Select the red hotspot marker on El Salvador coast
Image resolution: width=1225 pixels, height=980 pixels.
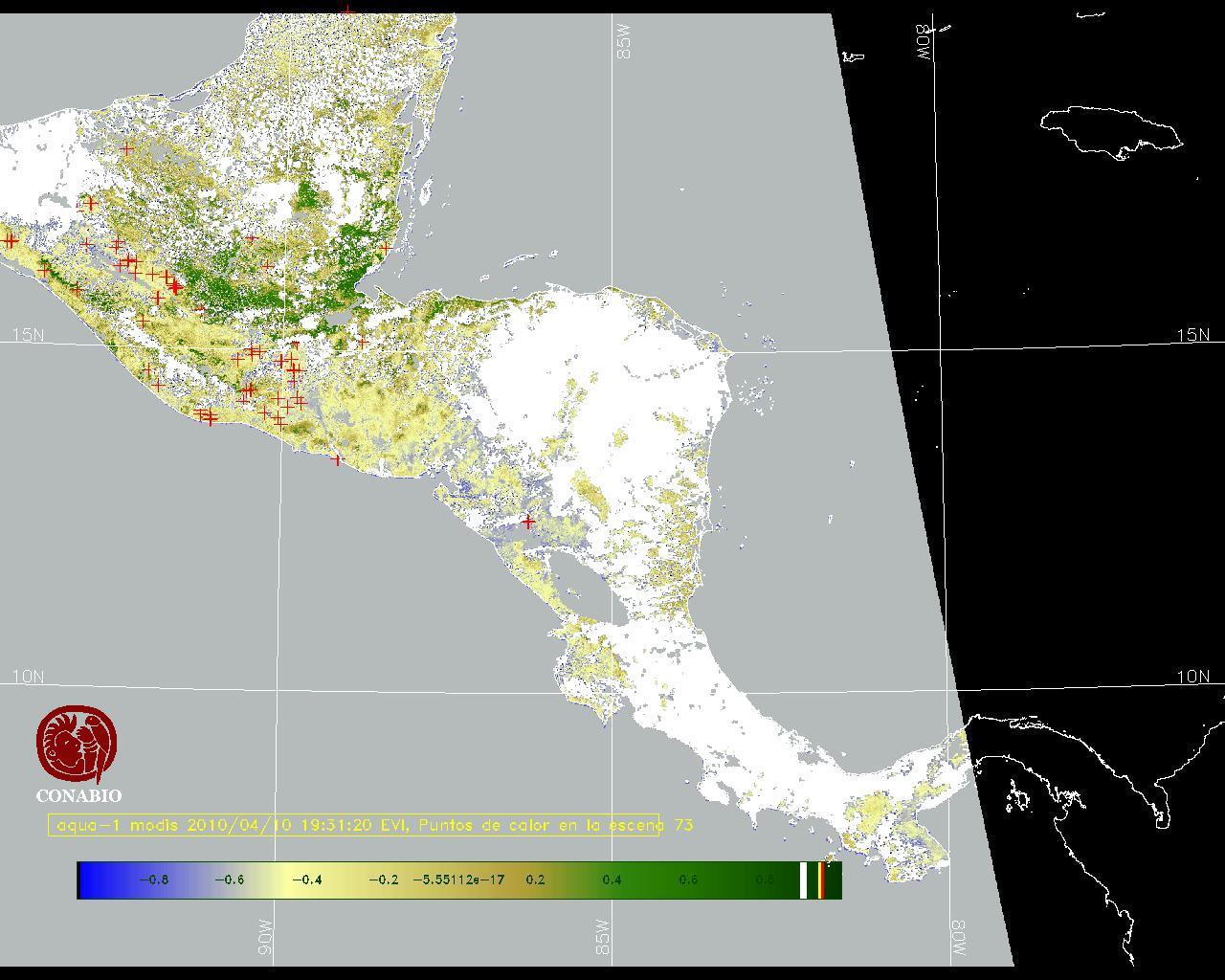click(336, 459)
